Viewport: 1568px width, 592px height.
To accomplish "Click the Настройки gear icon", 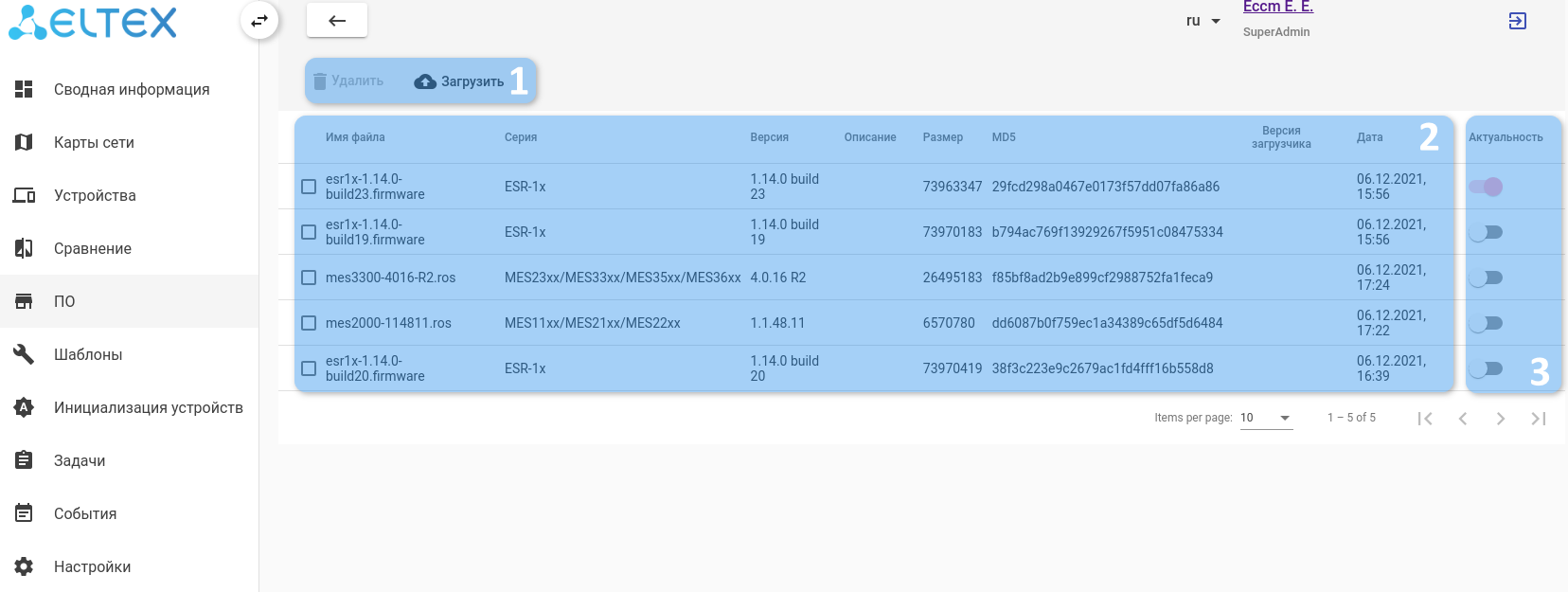I will [24, 566].
